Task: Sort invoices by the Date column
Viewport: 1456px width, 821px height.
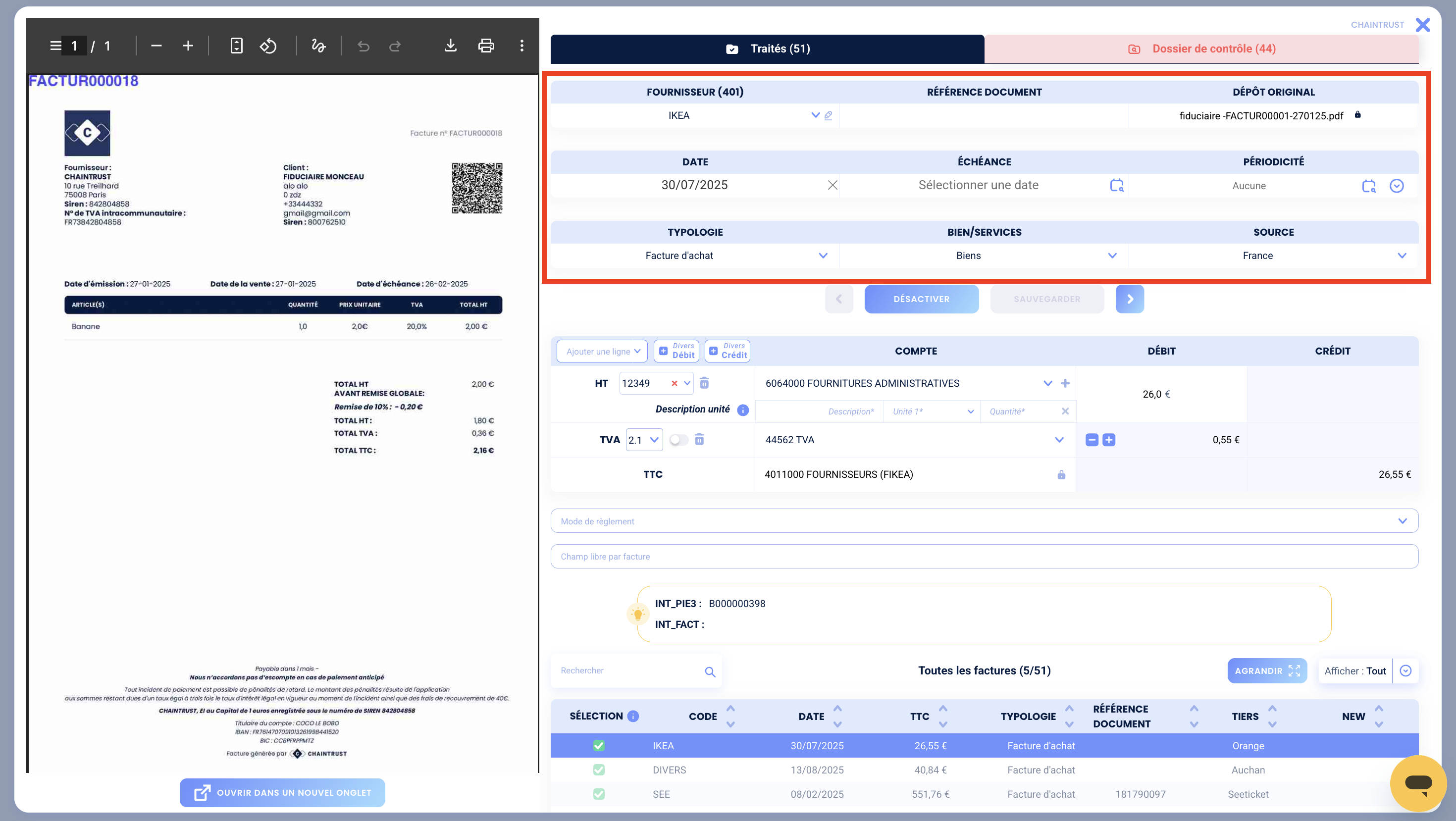Action: coord(837,716)
